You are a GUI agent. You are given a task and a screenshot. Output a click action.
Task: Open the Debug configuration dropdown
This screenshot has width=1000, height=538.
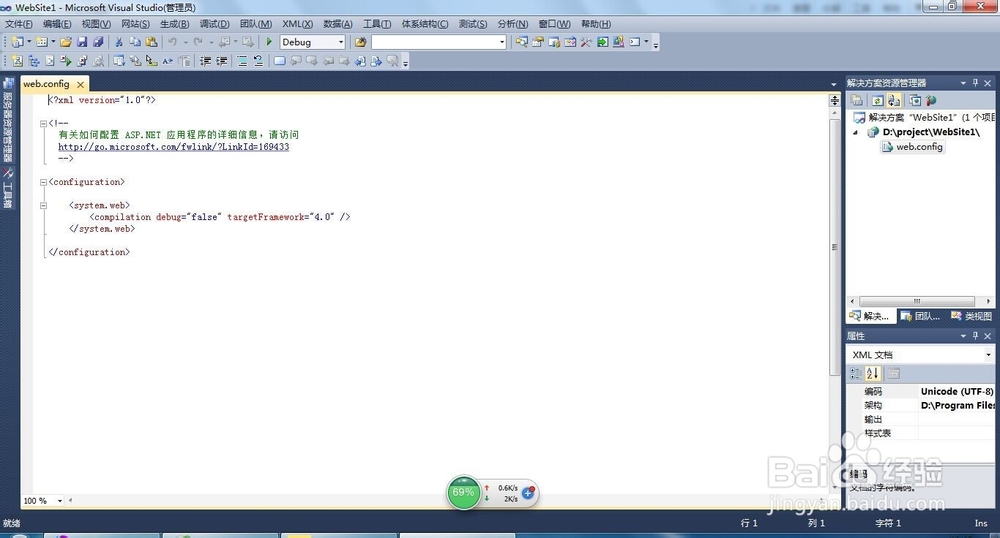coord(341,42)
